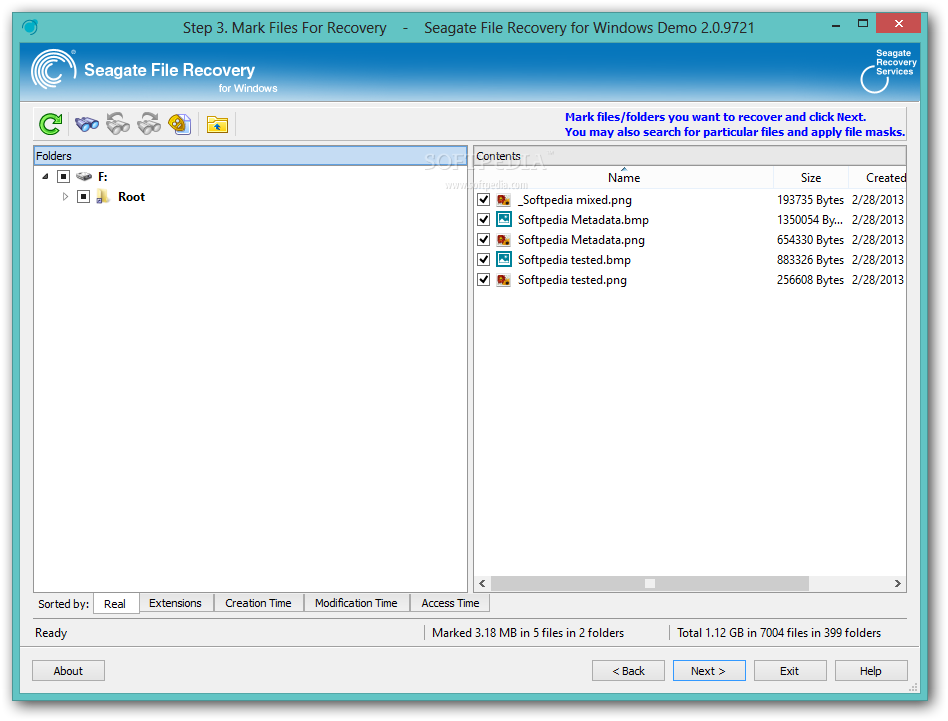Sort by the Created column header
The image size is (948, 721).
878,178
